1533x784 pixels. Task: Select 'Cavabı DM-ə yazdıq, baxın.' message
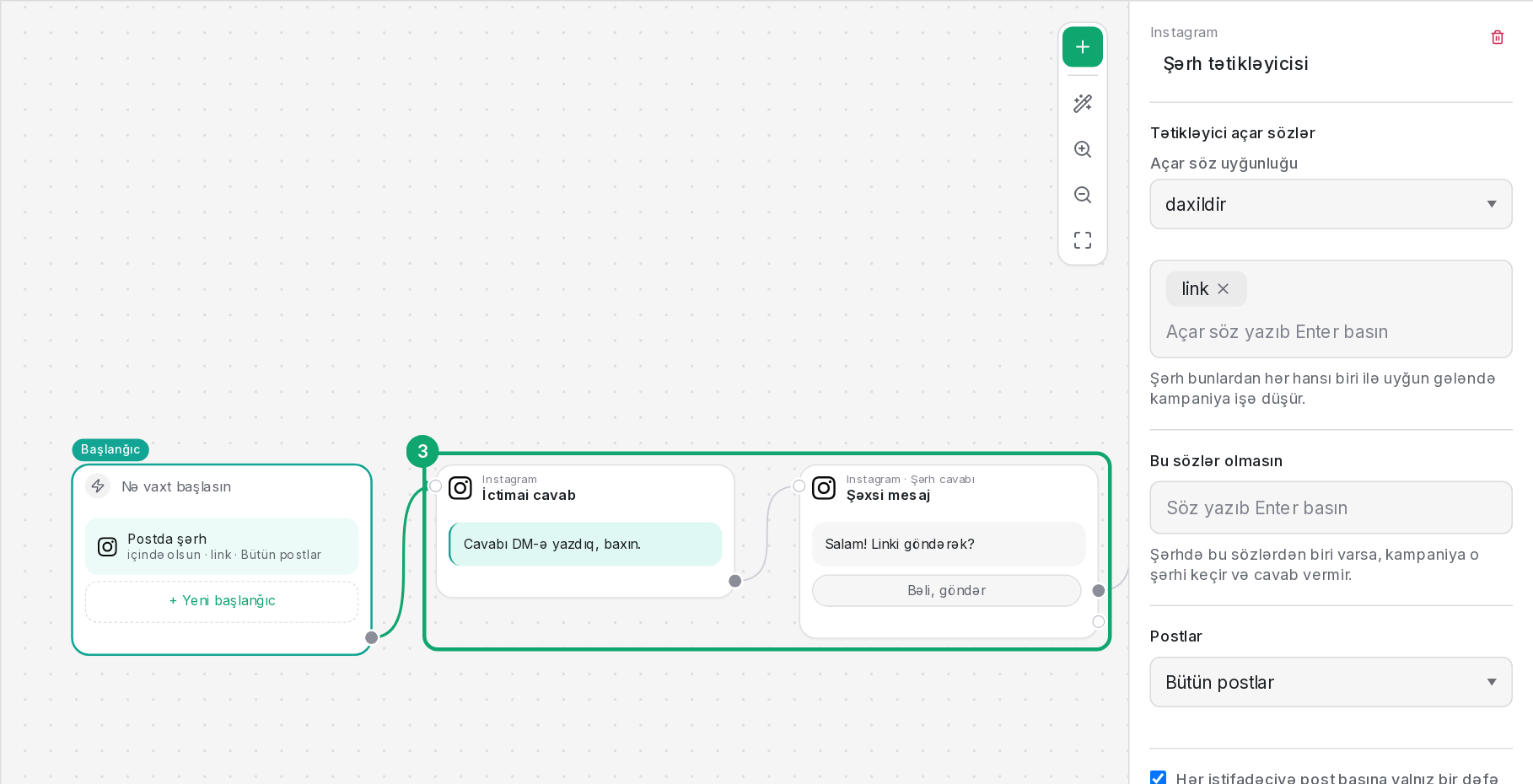tap(585, 545)
